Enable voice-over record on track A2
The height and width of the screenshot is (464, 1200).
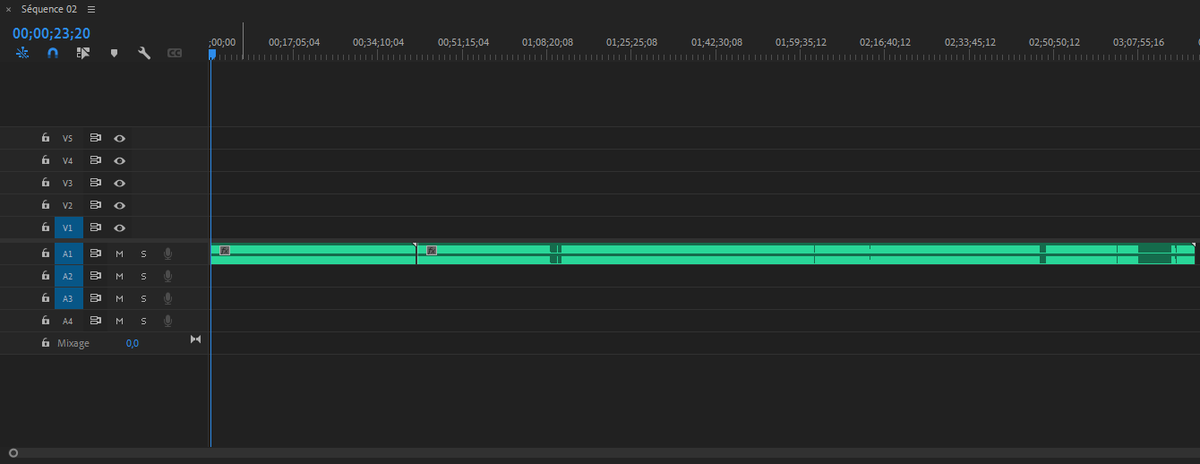tap(168, 276)
